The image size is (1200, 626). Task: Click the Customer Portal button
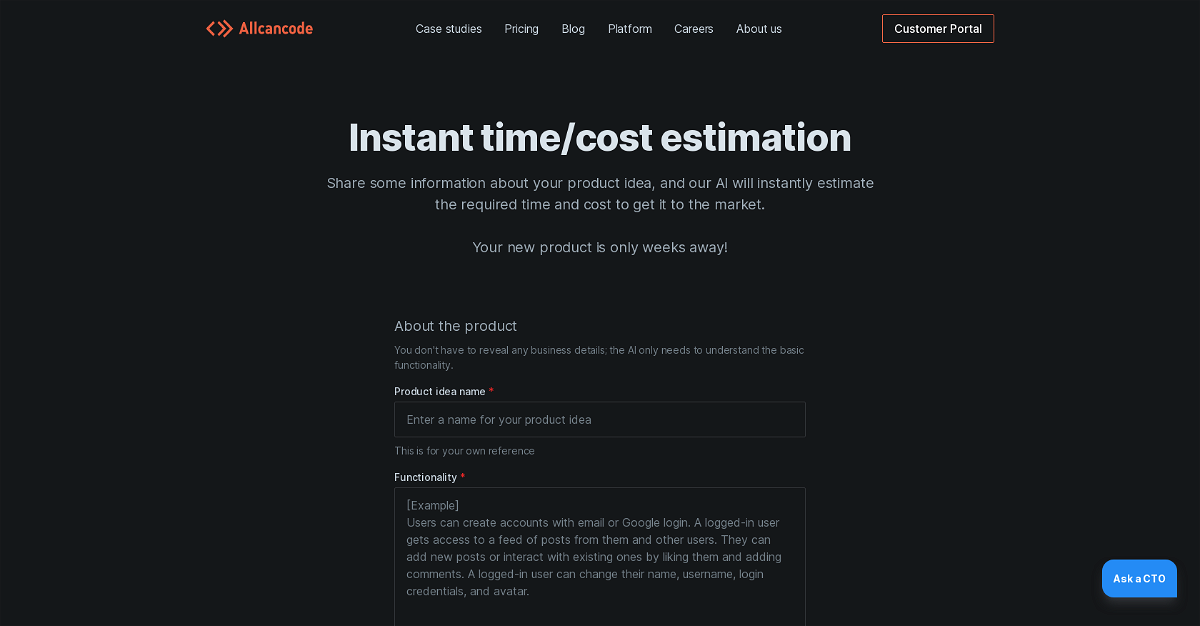(x=937, y=29)
